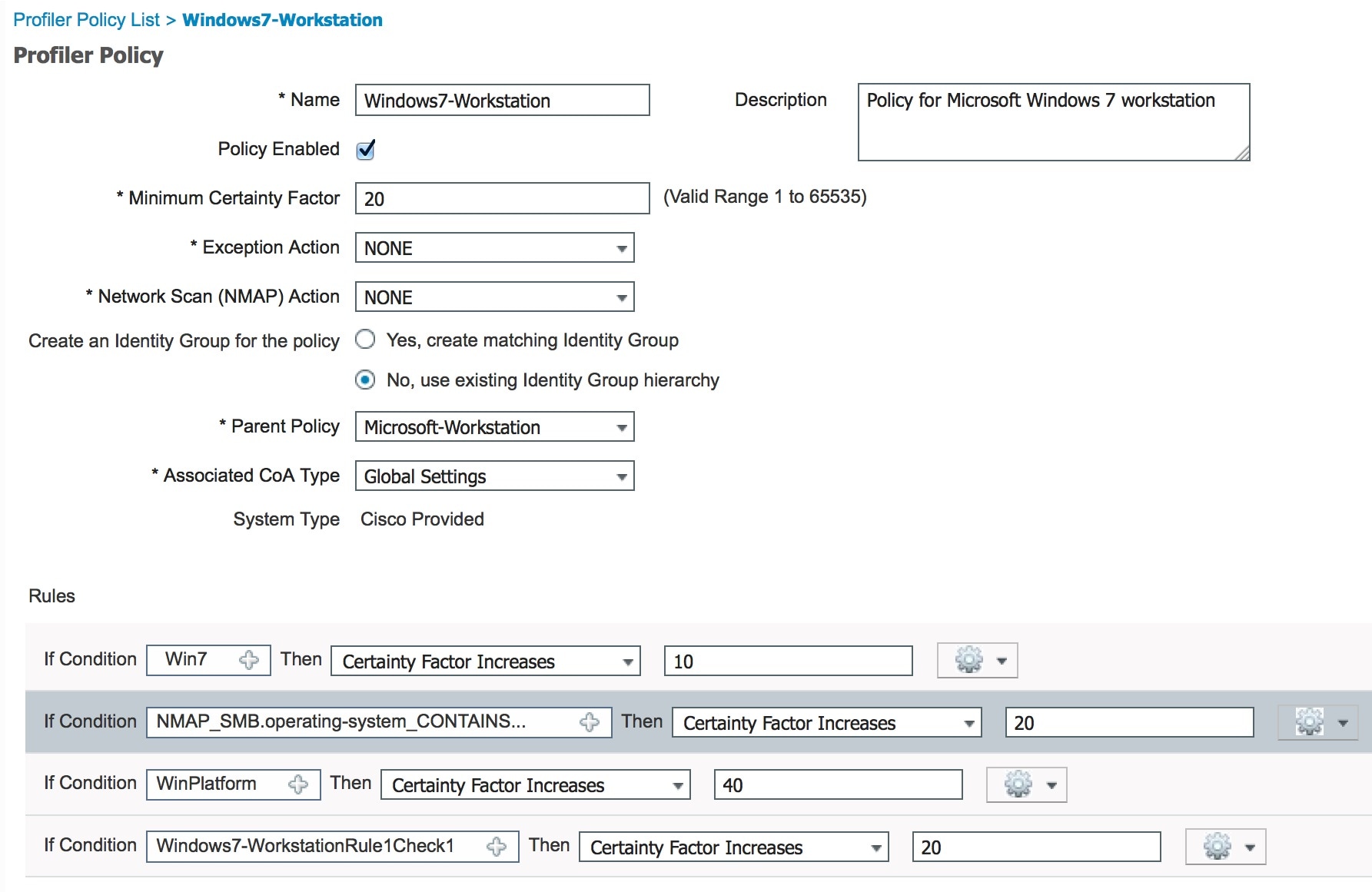Click the NMAP_SMB.operating-system_CONTAINS condition text
Image resolution: width=1372 pixels, height=892 pixels.
341,721
